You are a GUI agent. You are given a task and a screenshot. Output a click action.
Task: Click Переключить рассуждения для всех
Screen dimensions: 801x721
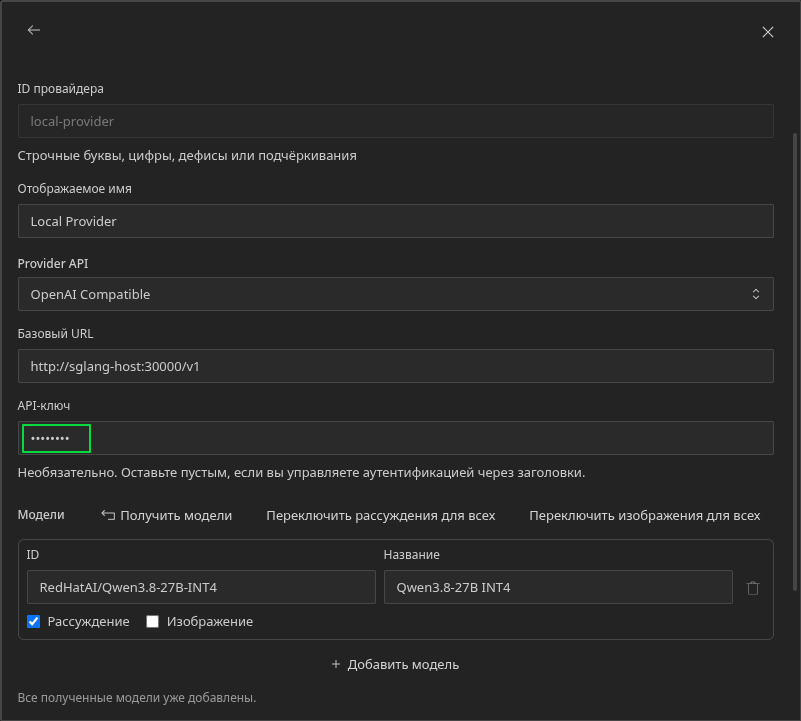click(x=381, y=516)
